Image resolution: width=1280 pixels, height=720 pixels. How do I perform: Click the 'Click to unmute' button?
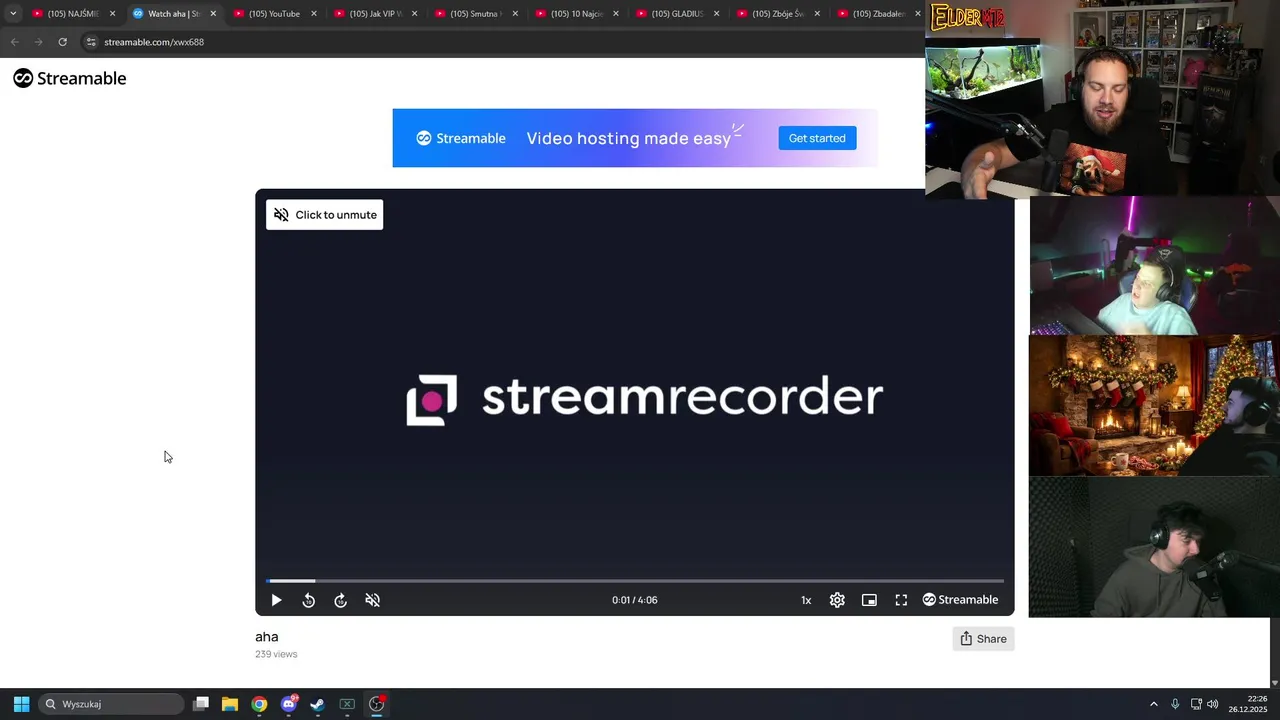tap(324, 215)
